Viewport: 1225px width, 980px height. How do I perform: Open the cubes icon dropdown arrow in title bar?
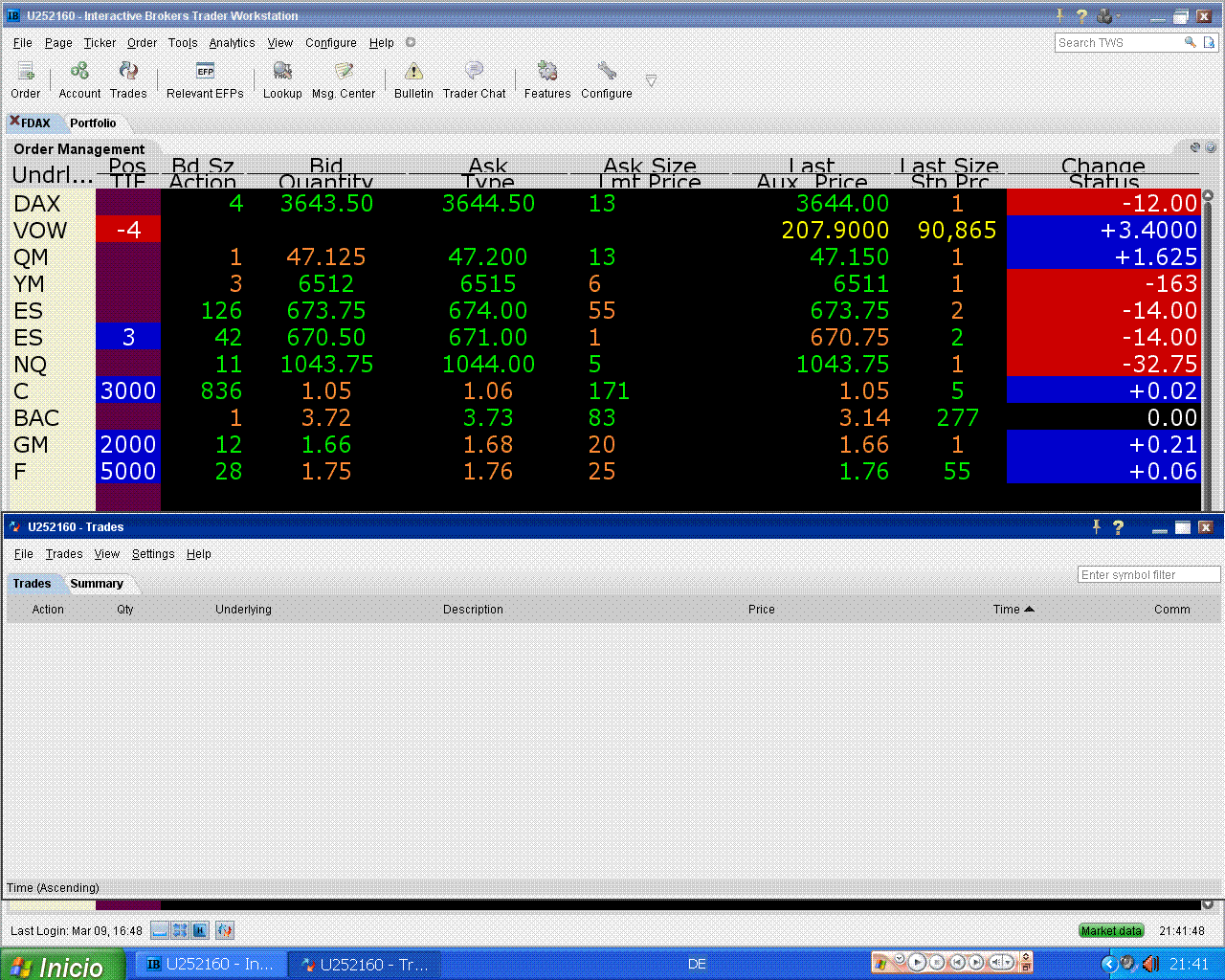pyautogui.click(x=1119, y=16)
